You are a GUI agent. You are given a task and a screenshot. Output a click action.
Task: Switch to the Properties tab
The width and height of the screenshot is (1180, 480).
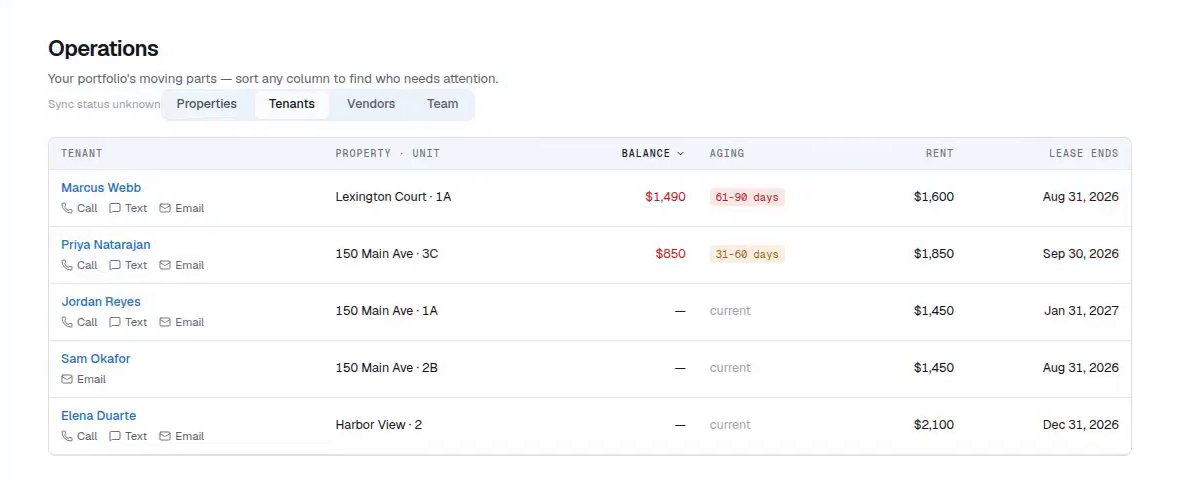pos(207,105)
